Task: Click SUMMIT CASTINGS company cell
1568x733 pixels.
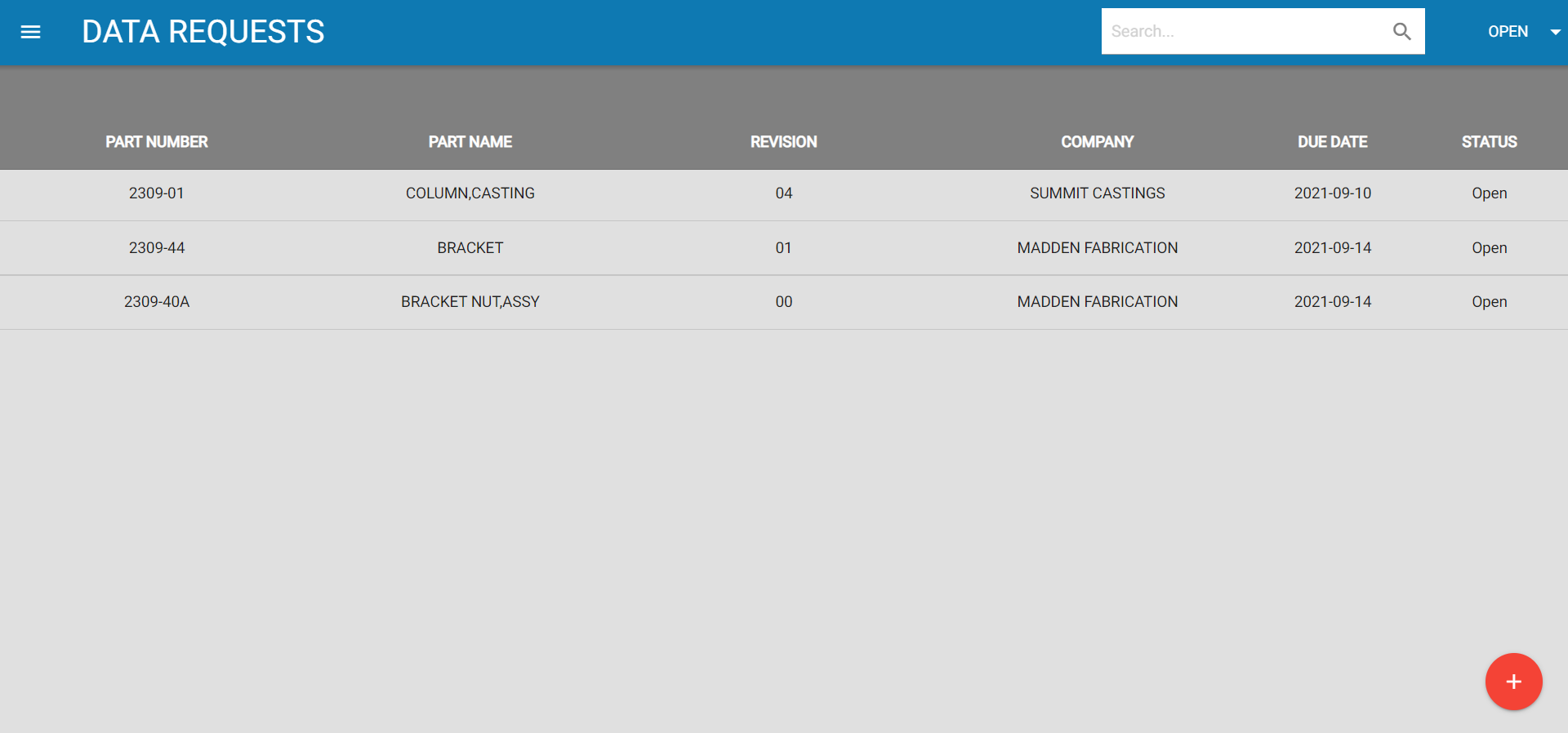Action: coord(1098,193)
